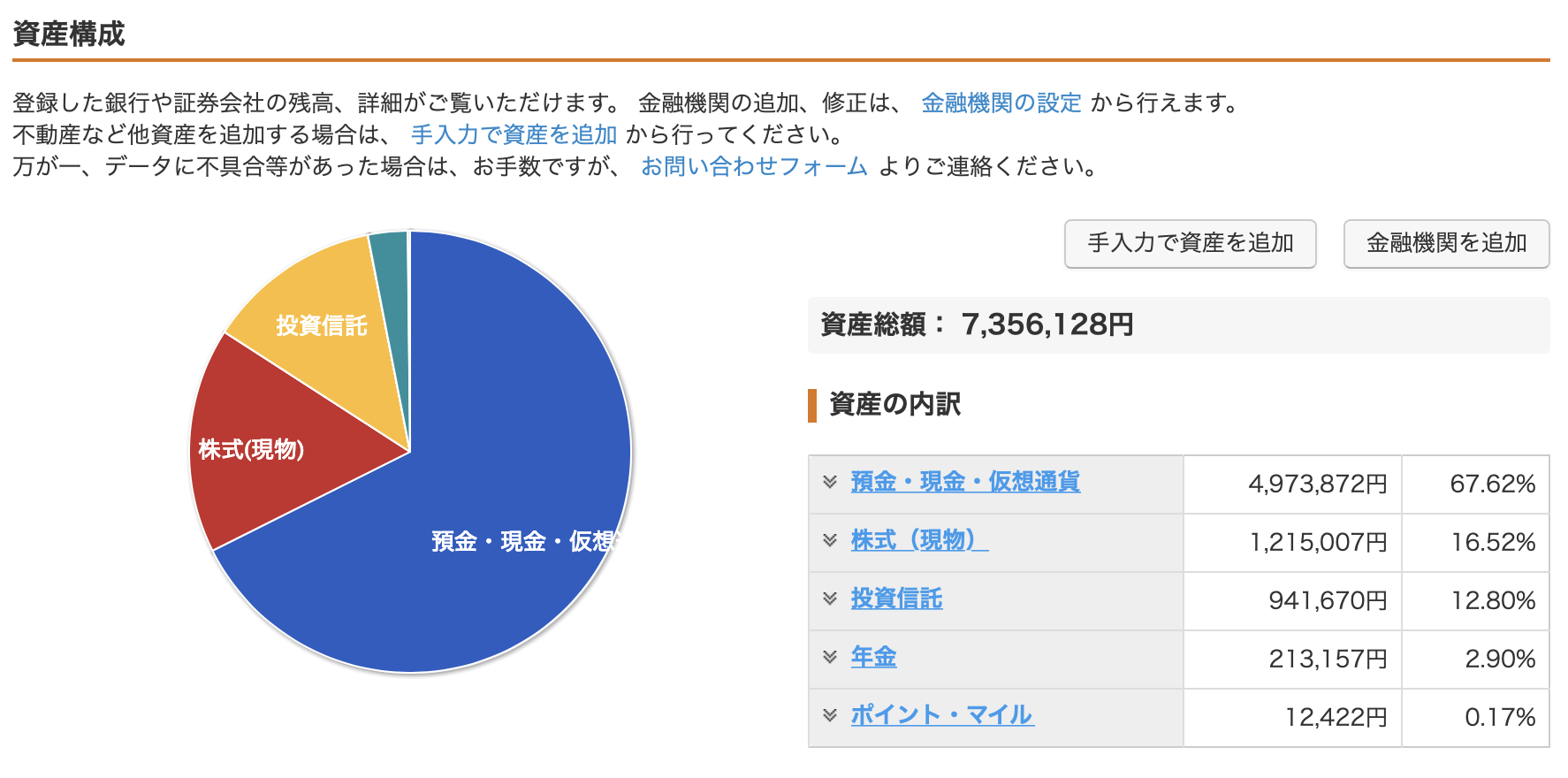Click the 手入力で資産を追加 button
Screen dimensions: 1568x778
tap(1191, 244)
